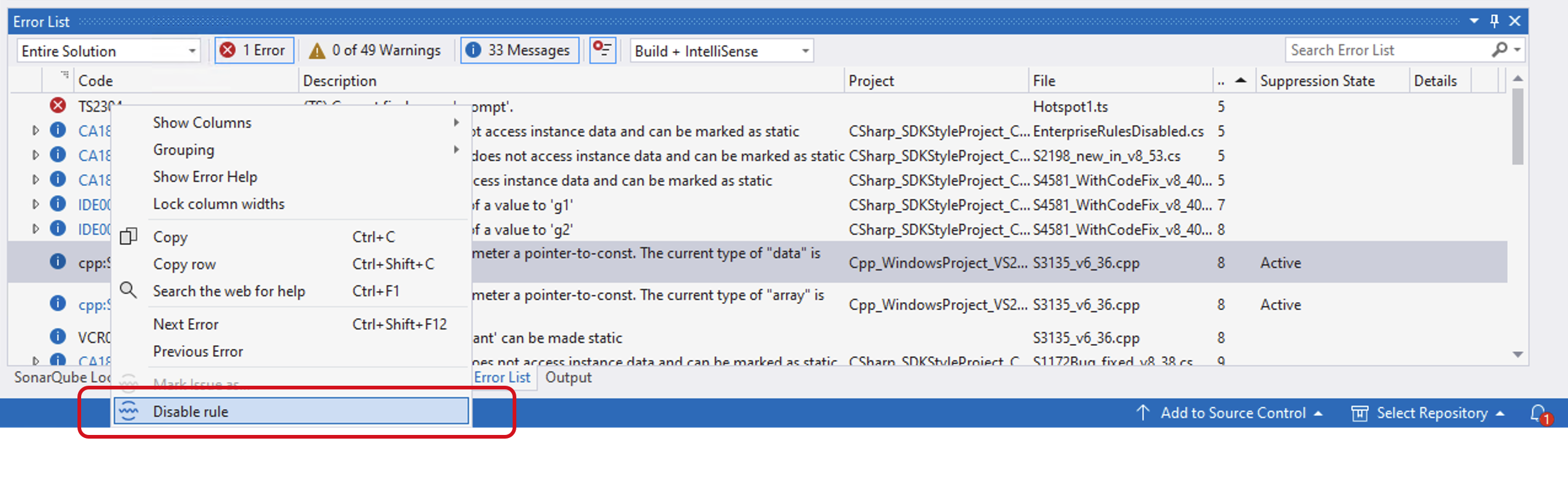Screen dimensions: 1568x478
Task: Expand the row with line number 5 for S4581 file
Action: [36, 180]
